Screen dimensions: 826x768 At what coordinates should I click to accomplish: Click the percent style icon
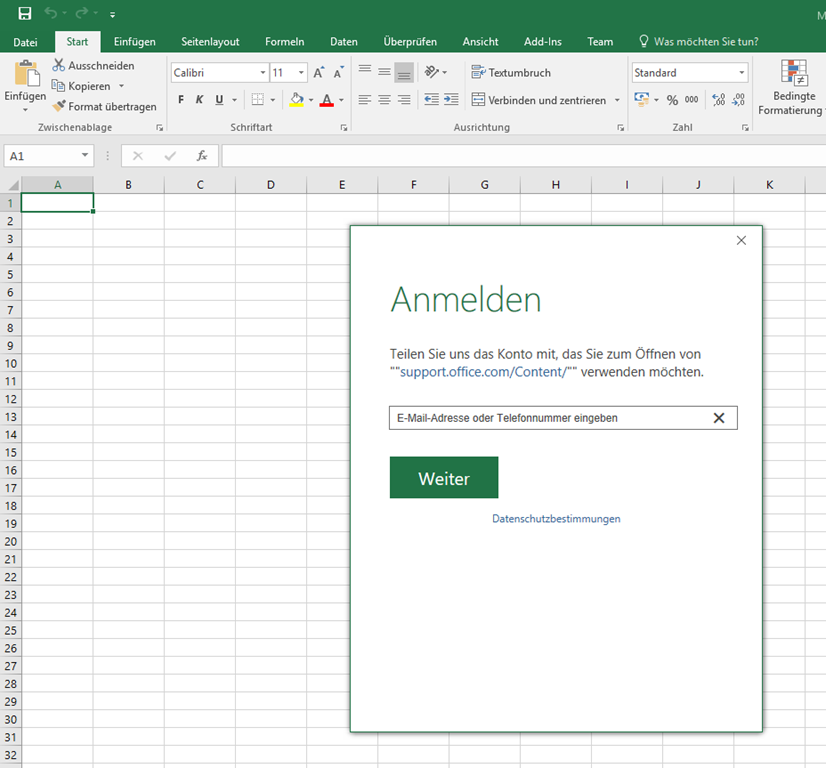click(x=672, y=100)
